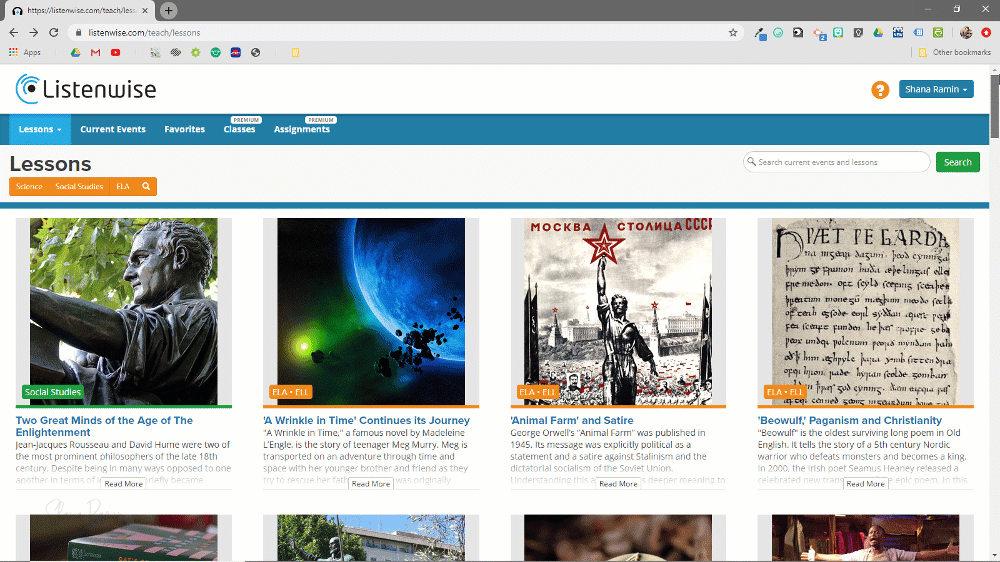Image resolution: width=1000 pixels, height=562 pixels.
Task: Open 'Beowulf,' Paganism and Christianity link
Action: point(849,420)
